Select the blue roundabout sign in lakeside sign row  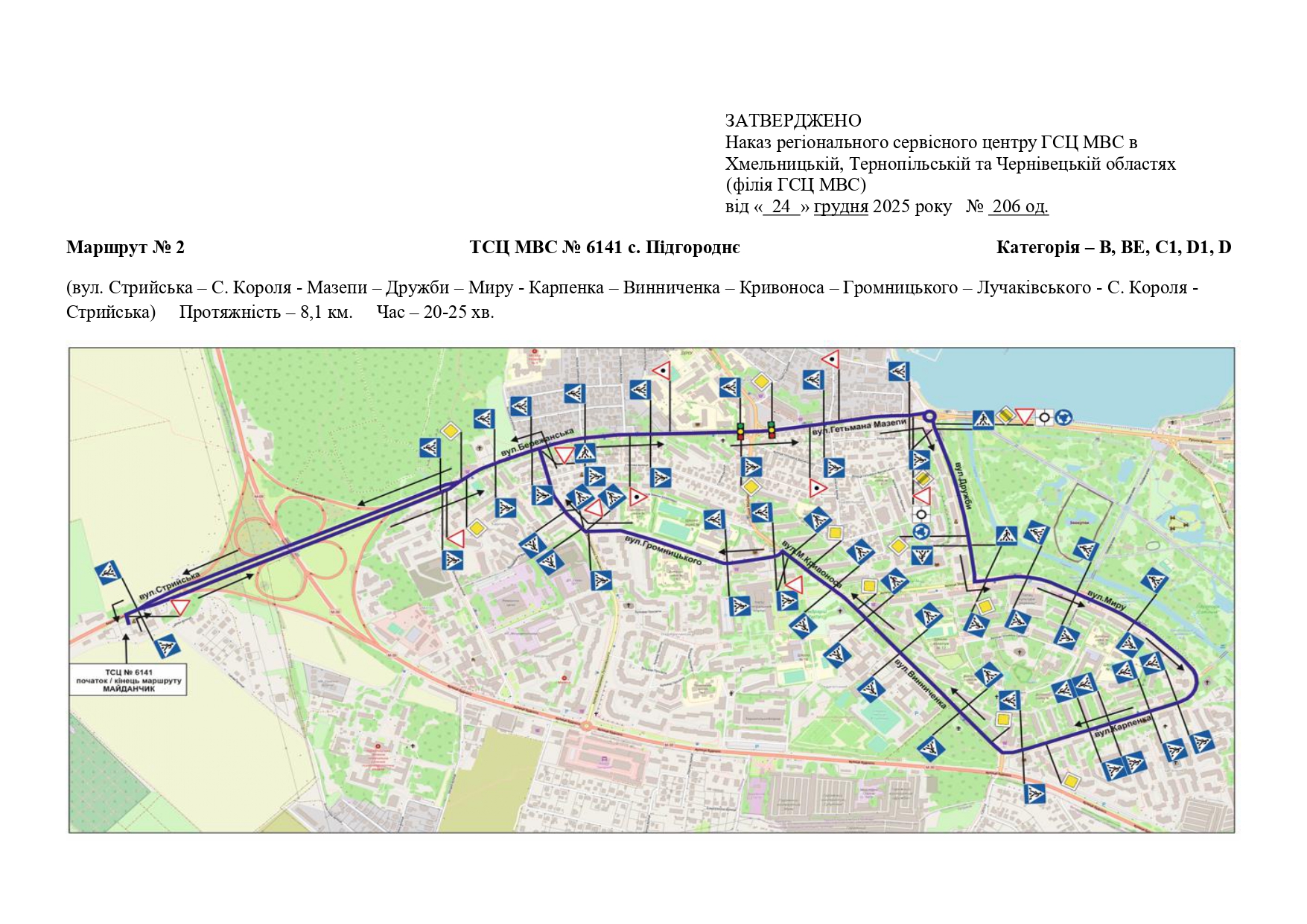pos(1063,417)
